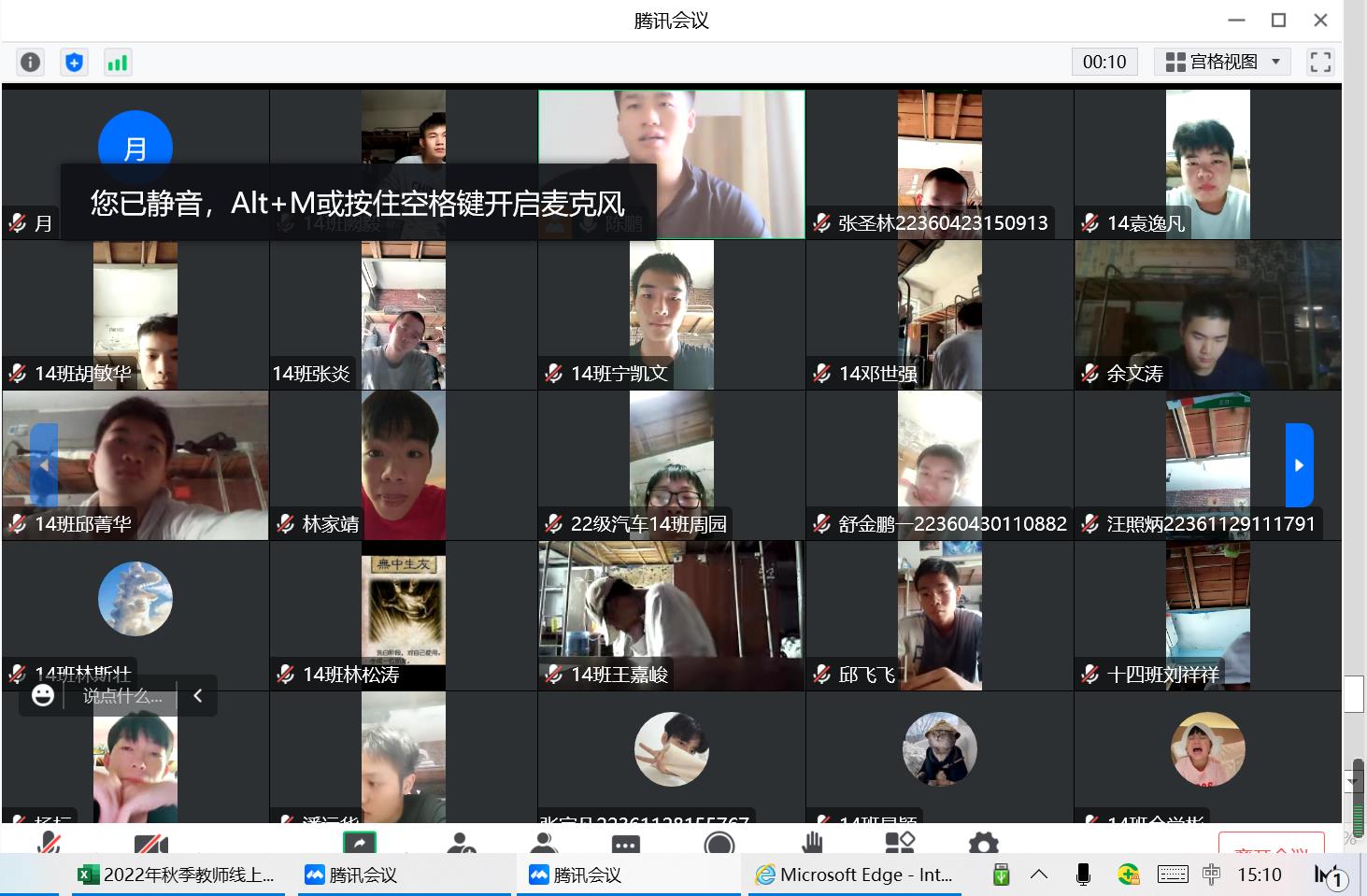Screen dimensions: 1367x896
Task: Open the members list icon
Action: 543,843
